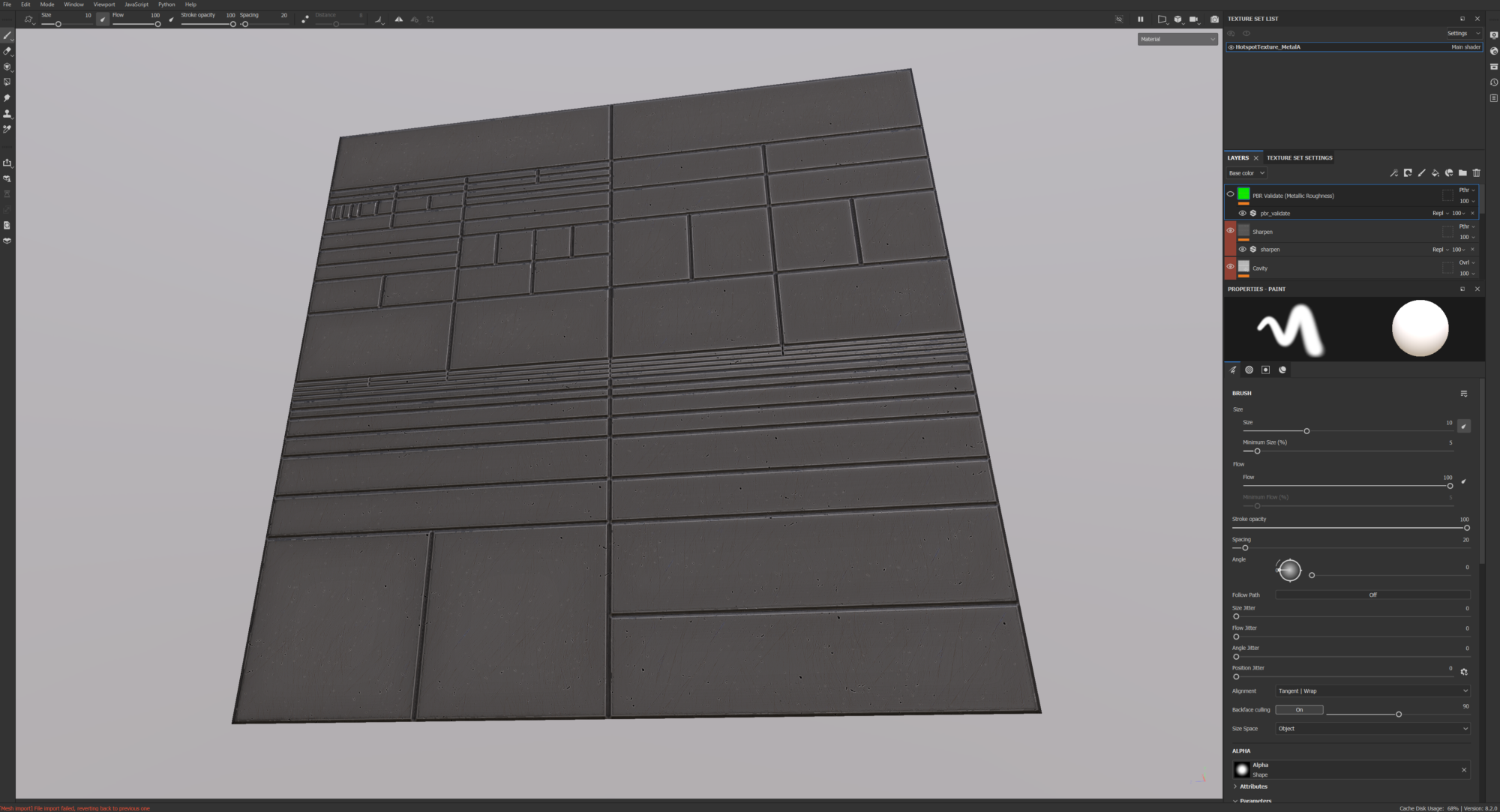Open the Base color channel dropdown
Viewport: 1500px width, 812px height.
tap(1246, 173)
